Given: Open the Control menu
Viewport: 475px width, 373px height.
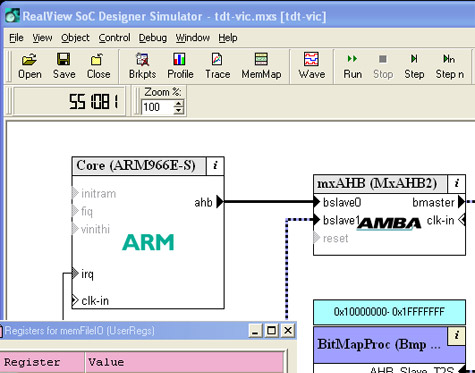Looking at the screenshot, I should pos(114,38).
